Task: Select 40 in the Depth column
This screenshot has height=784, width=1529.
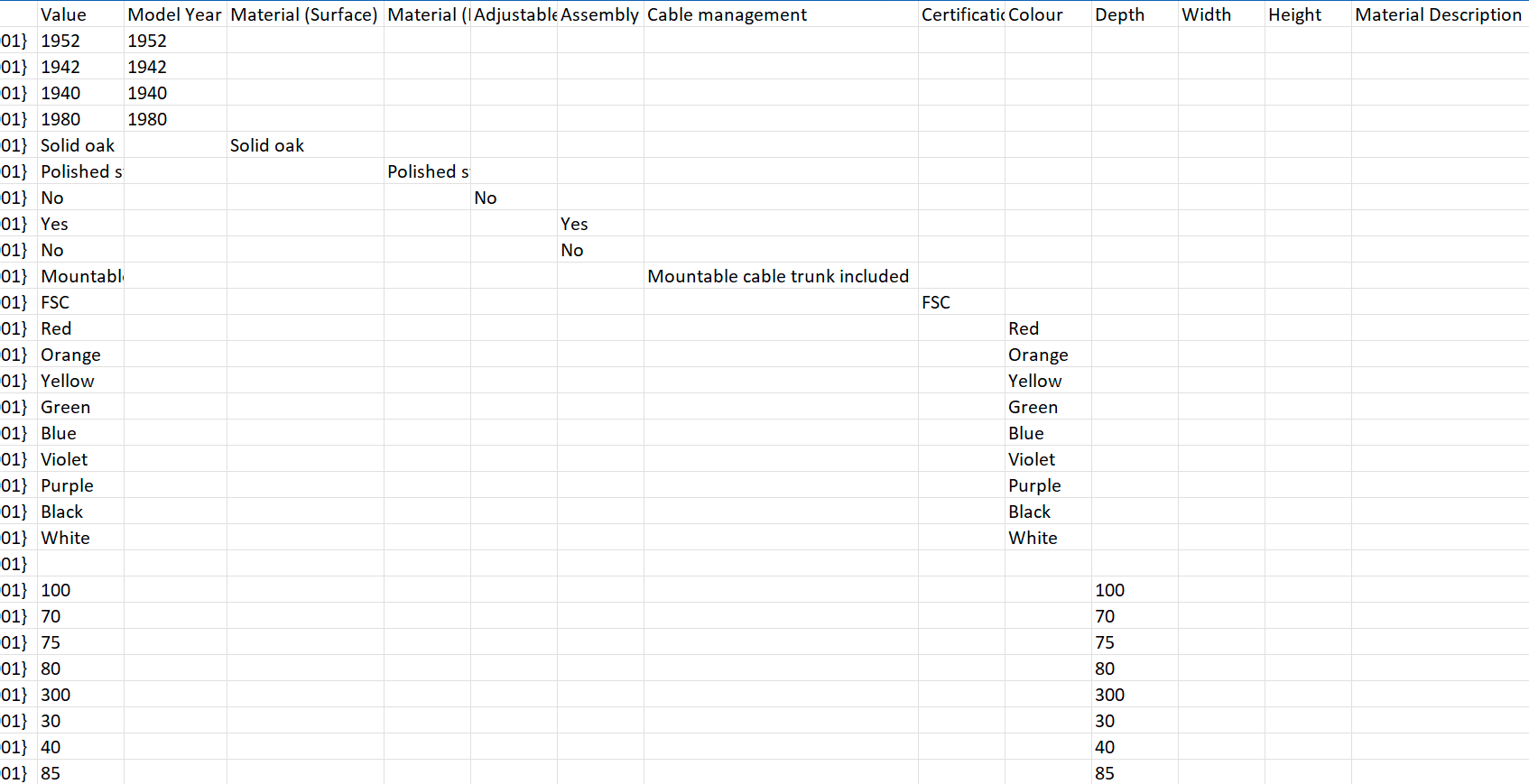Action: 1135,747
